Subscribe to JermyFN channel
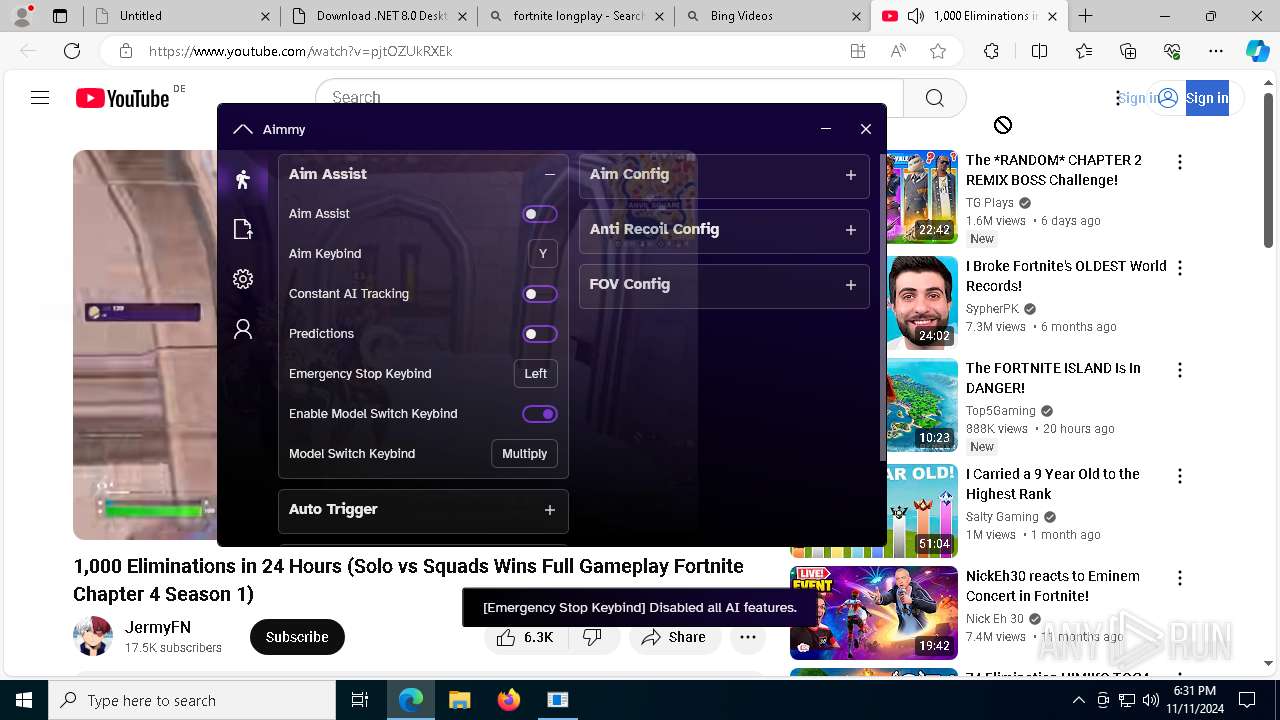The image size is (1280, 720). (297, 637)
